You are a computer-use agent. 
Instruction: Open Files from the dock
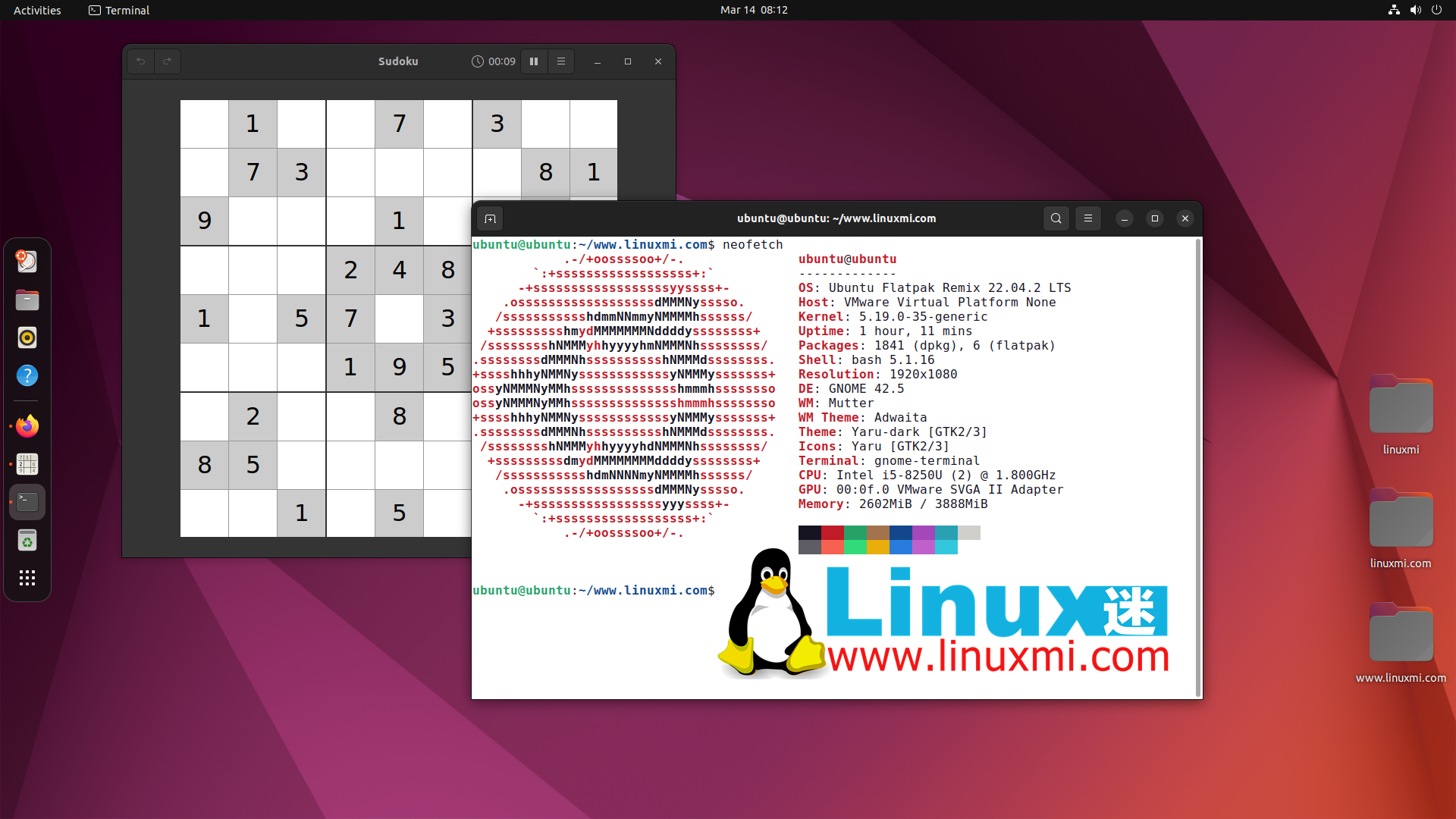tap(27, 300)
